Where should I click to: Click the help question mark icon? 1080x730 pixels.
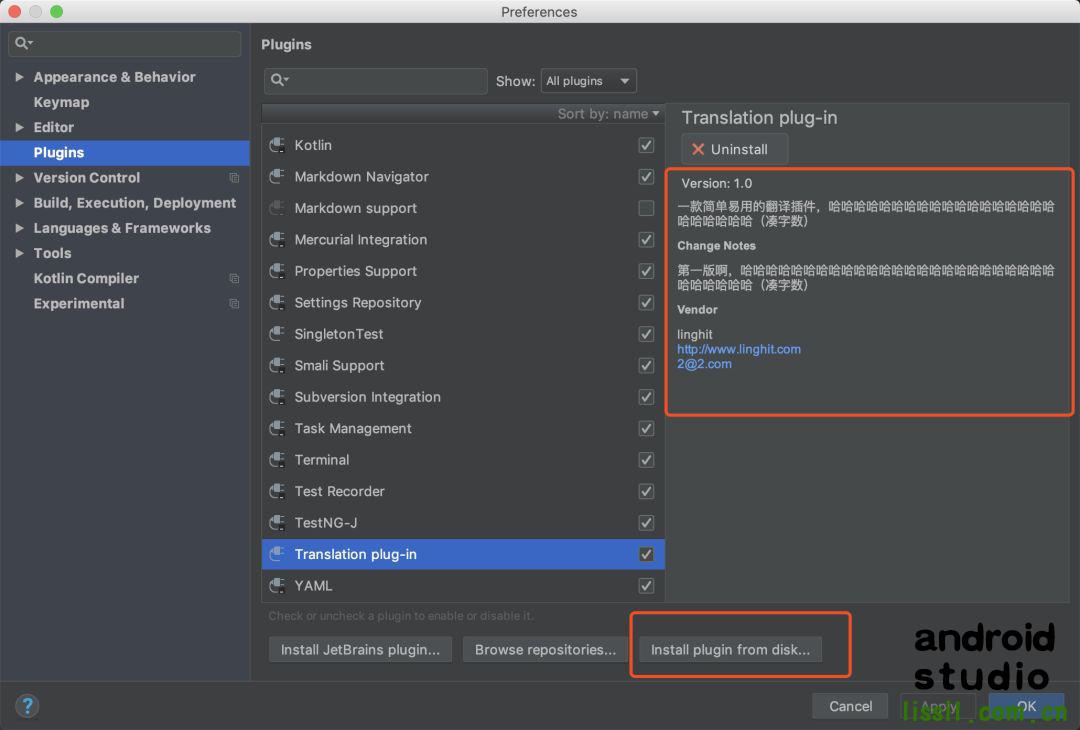coord(27,706)
